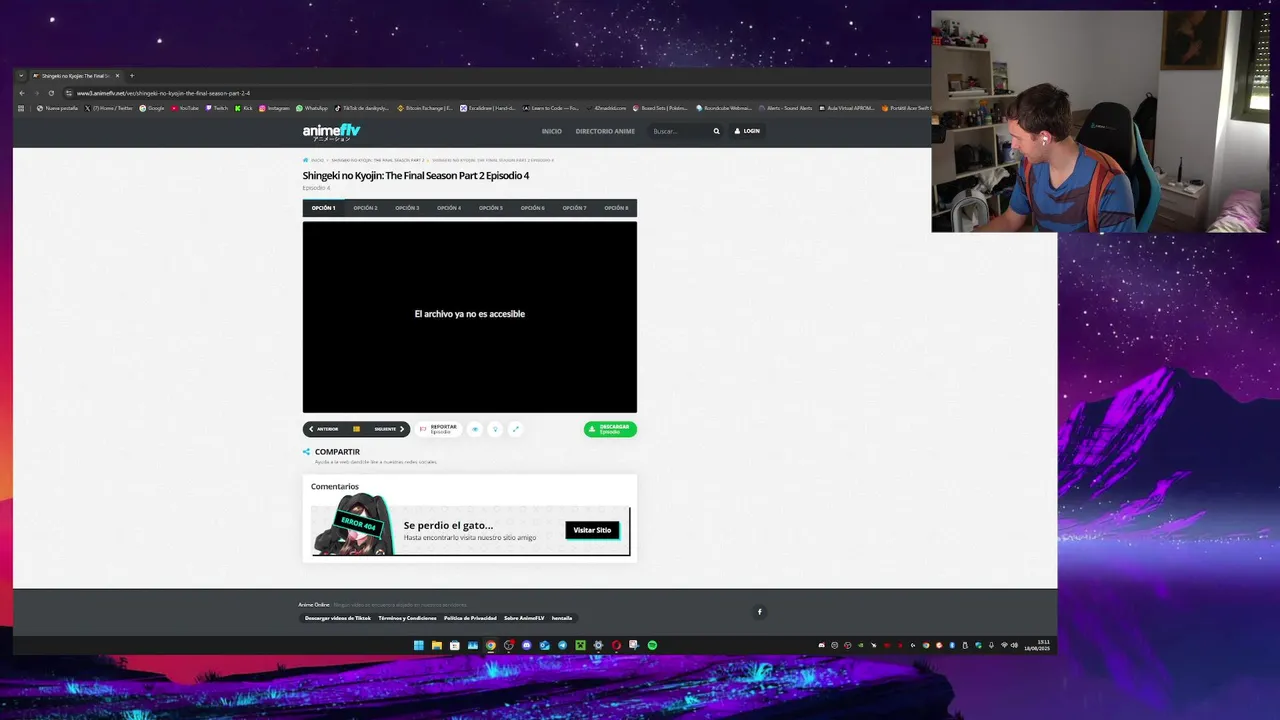Open Términos y Condiciones link
The height and width of the screenshot is (720, 1280).
407,618
